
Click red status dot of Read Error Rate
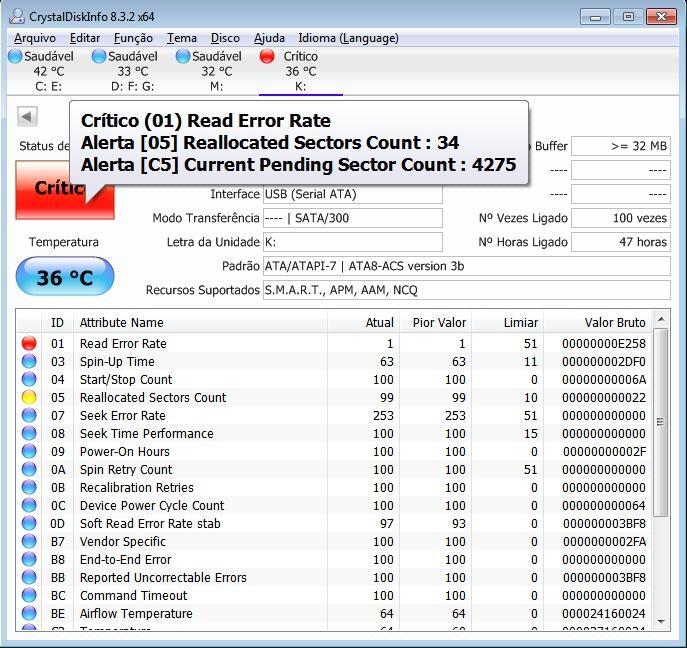29,343
